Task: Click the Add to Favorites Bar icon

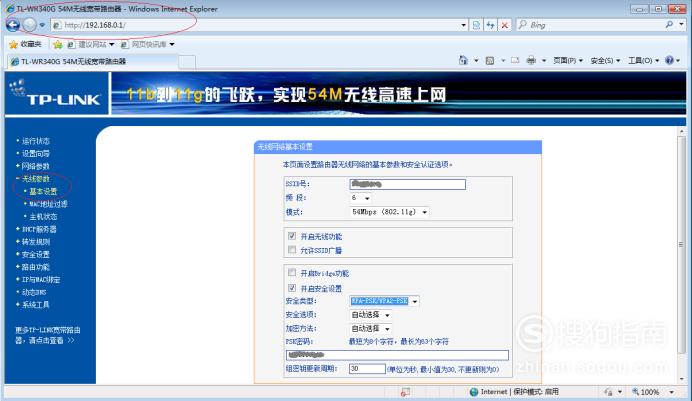Action: tap(58, 44)
